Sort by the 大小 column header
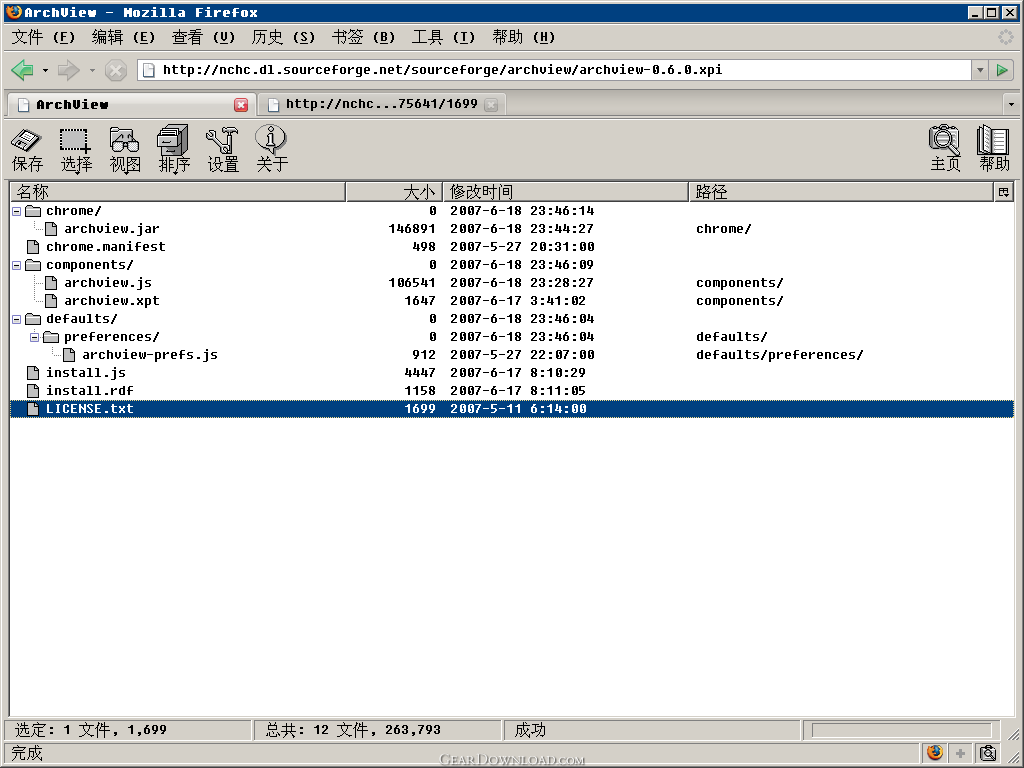Image resolution: width=1024 pixels, height=768 pixels. point(394,192)
